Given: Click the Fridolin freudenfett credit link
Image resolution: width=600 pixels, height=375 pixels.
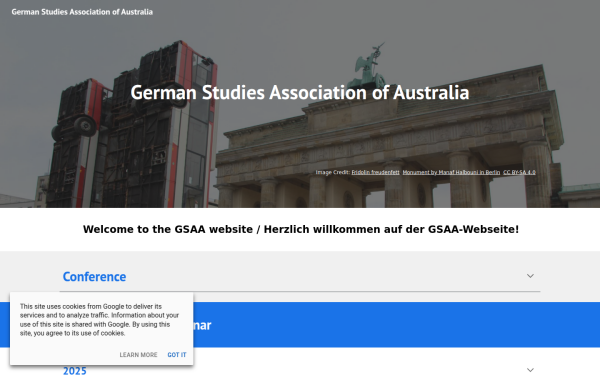Looking at the screenshot, I should [x=375, y=173].
